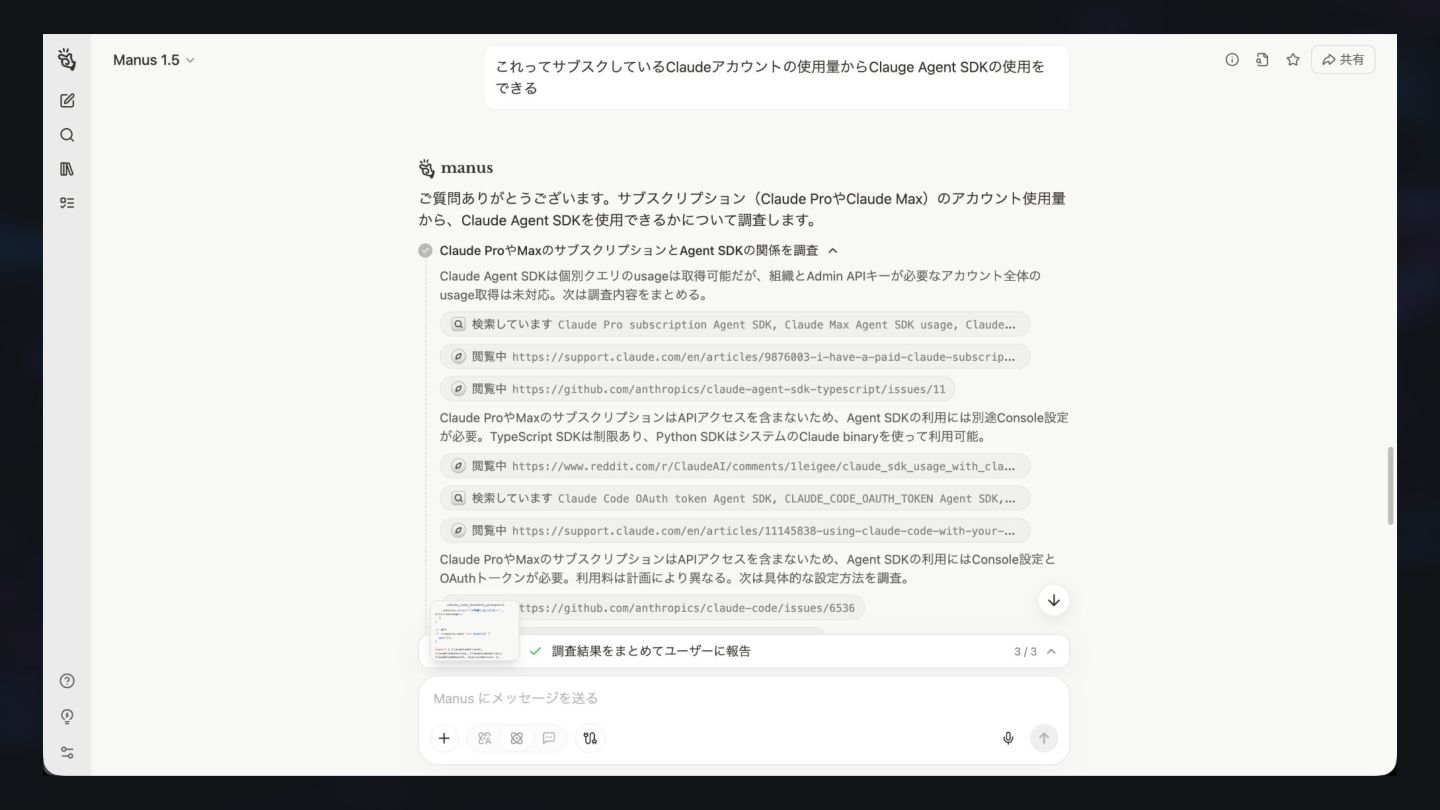Open the Manus 1.5 model dropdown
Image resolution: width=1440 pixels, height=810 pixels.
coord(154,60)
